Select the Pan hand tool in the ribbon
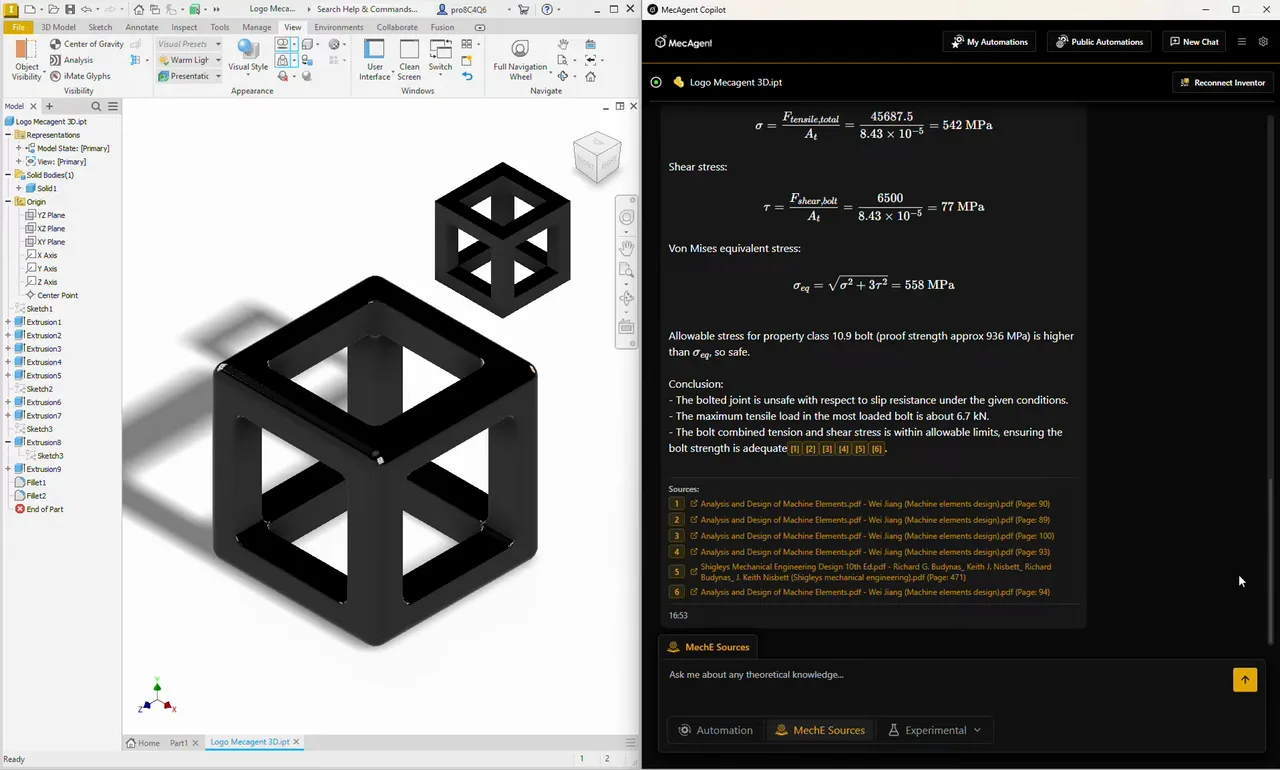Viewport: 1280px width, 770px height. [564, 44]
